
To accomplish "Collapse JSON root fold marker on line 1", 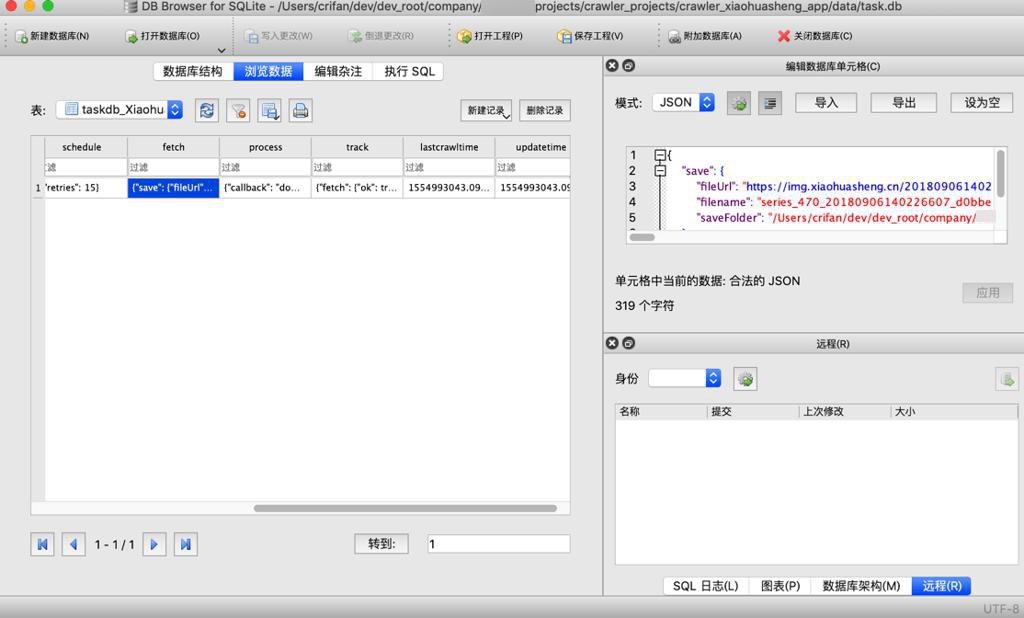I will click(660, 155).
